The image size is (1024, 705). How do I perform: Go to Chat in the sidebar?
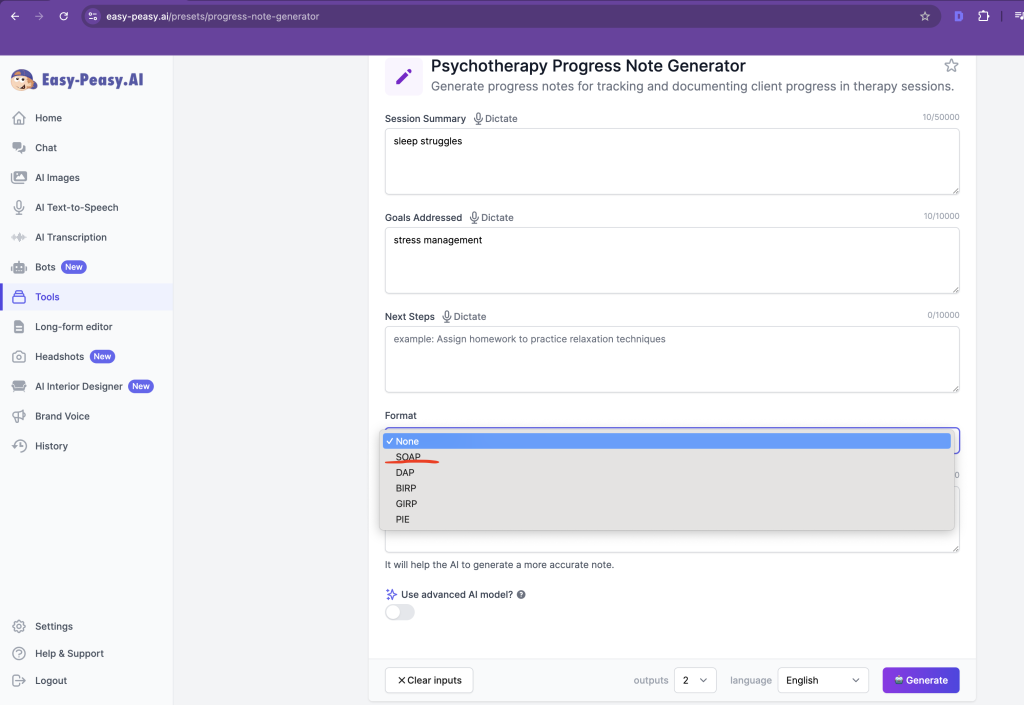coord(46,148)
